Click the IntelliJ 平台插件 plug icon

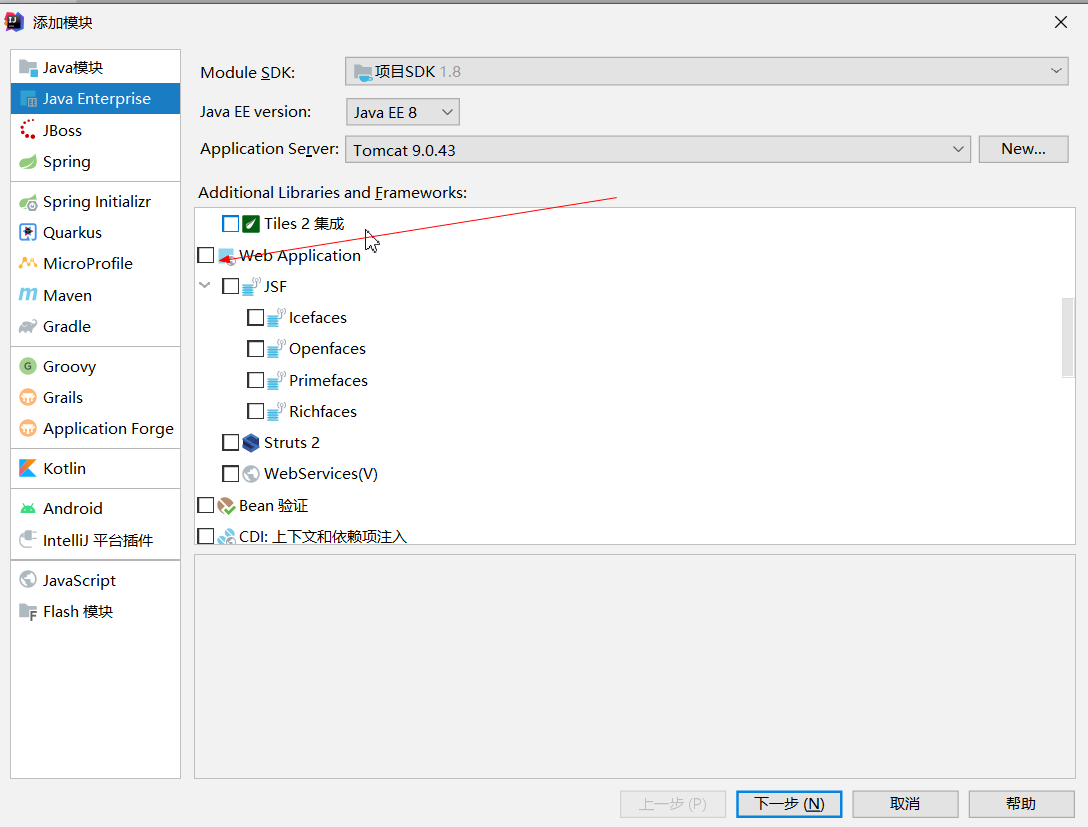28,539
